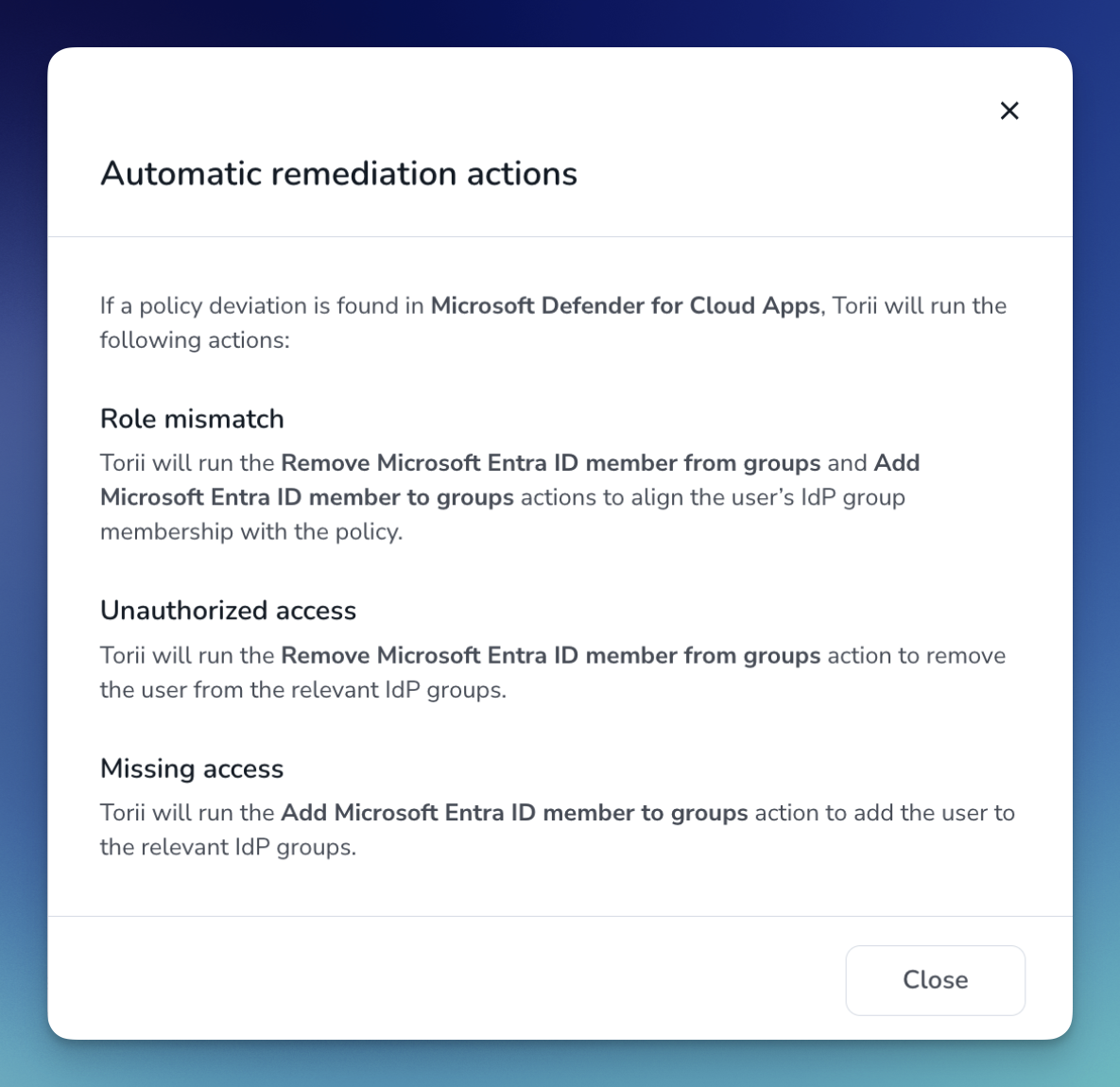
Task: Click 'Add Microsoft Entra ID member to groups' under Missing access
Action: tap(514, 813)
